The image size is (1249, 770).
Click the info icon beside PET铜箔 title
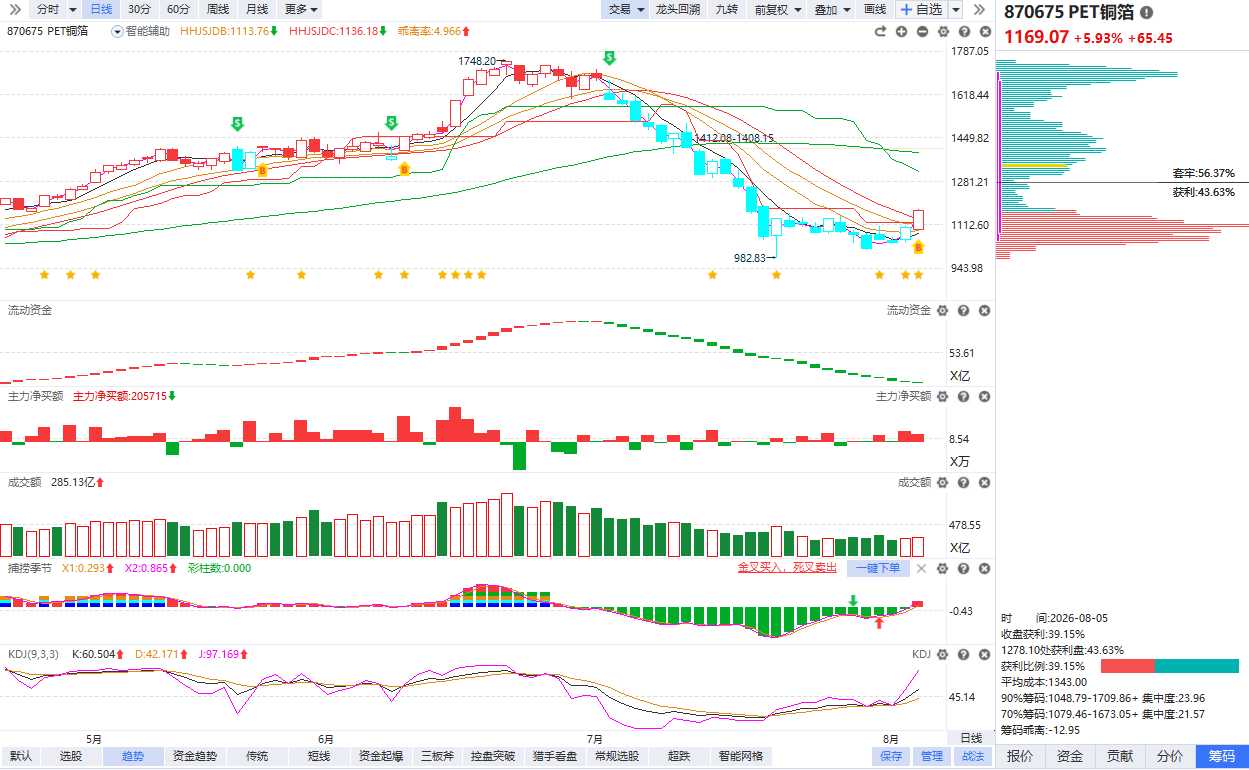pos(1146,13)
